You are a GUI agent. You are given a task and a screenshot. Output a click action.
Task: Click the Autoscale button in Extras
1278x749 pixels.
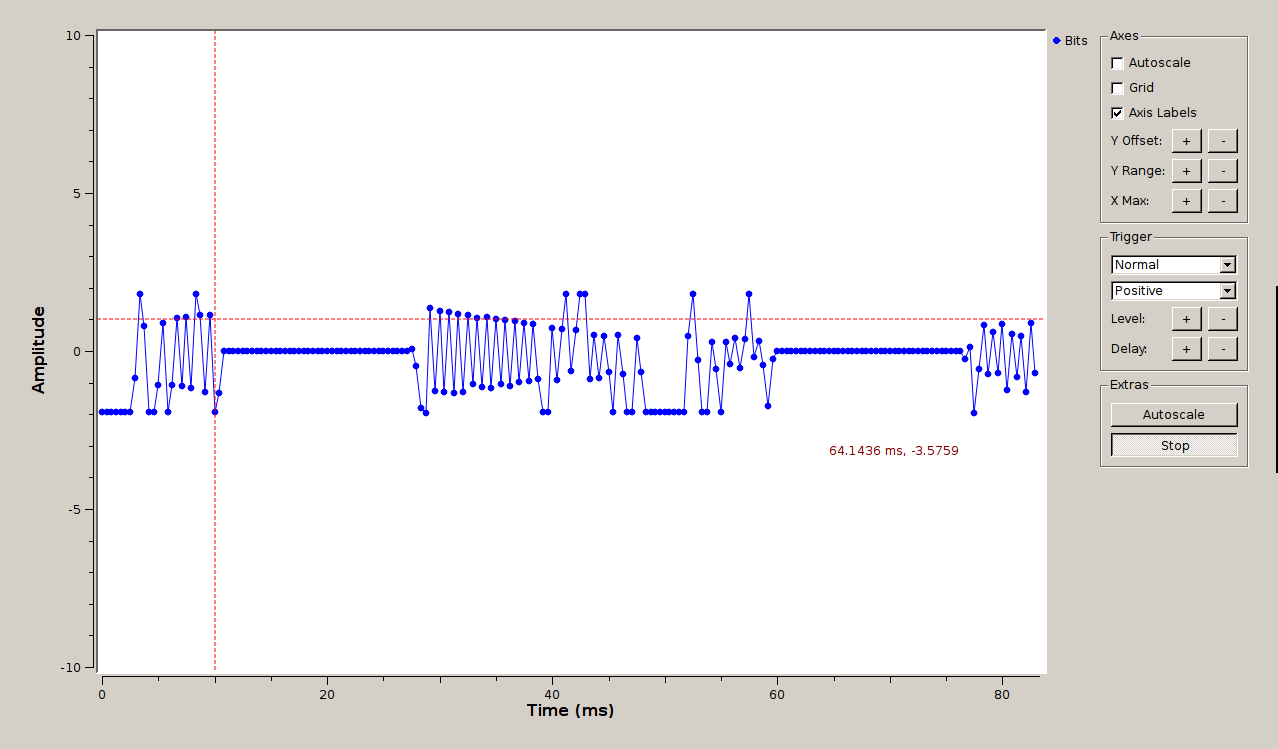pyautogui.click(x=1174, y=415)
